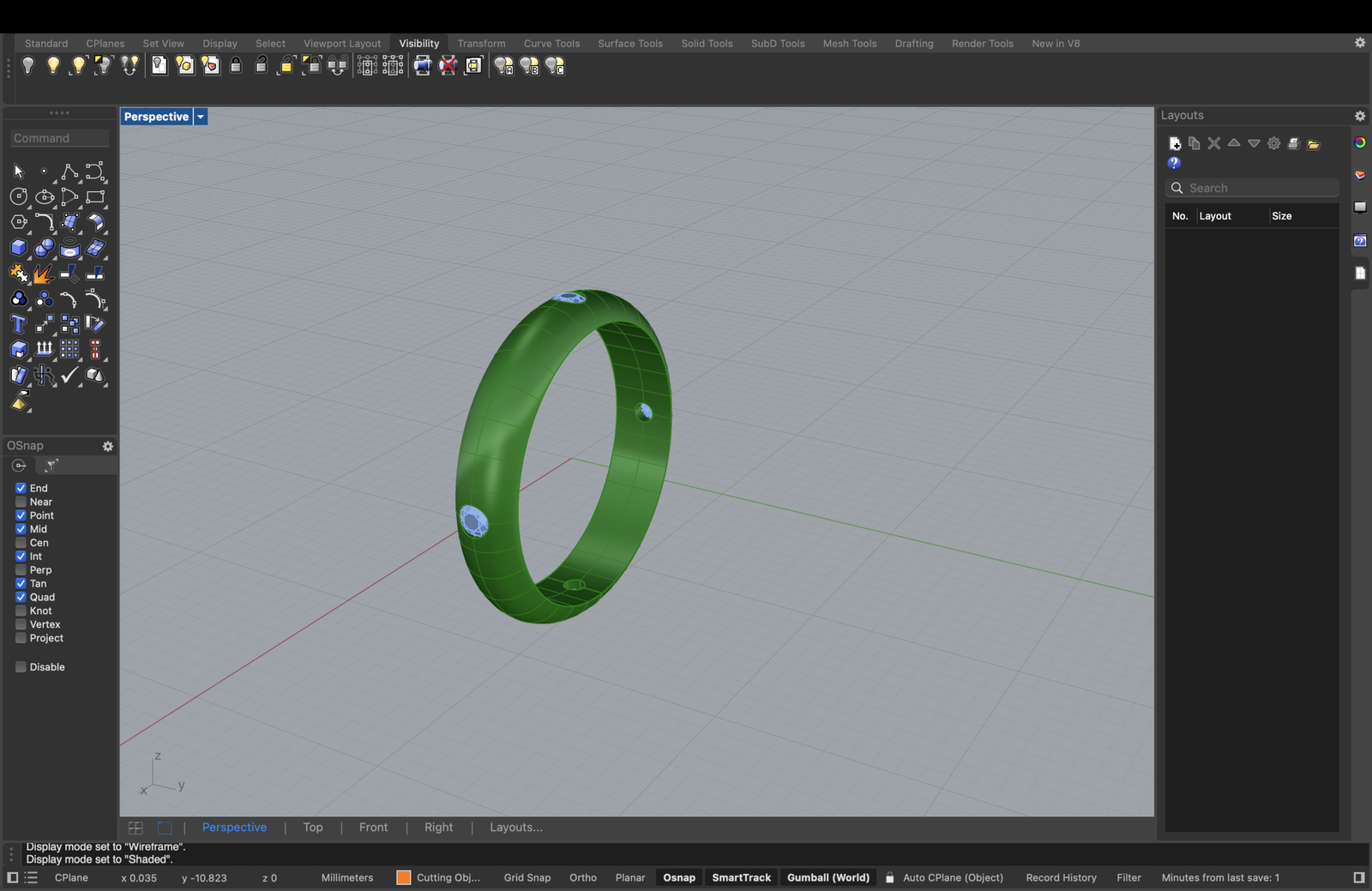Open the Millimeters units menu

coord(346,877)
